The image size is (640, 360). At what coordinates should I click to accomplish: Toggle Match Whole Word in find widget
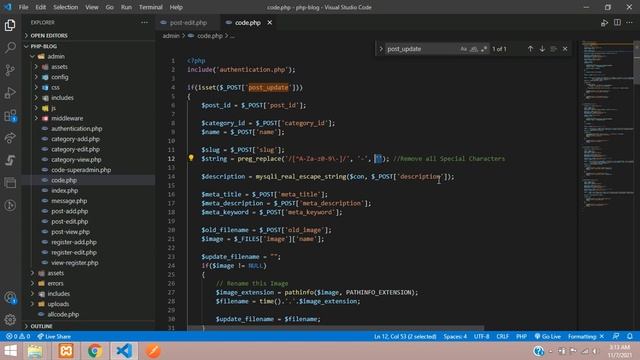pyautogui.click(x=473, y=49)
